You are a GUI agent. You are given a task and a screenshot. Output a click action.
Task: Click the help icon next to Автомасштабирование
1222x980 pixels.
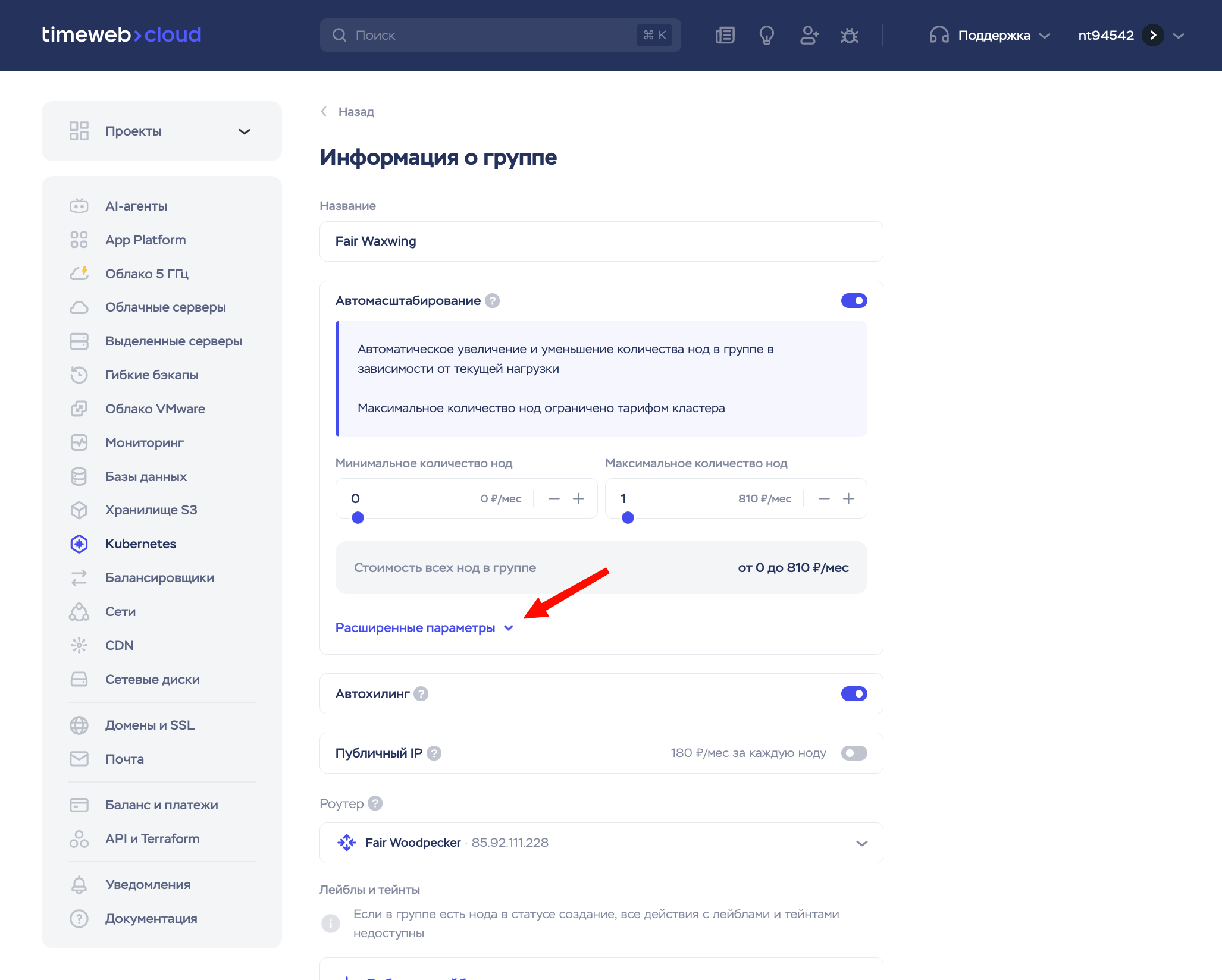click(492, 301)
